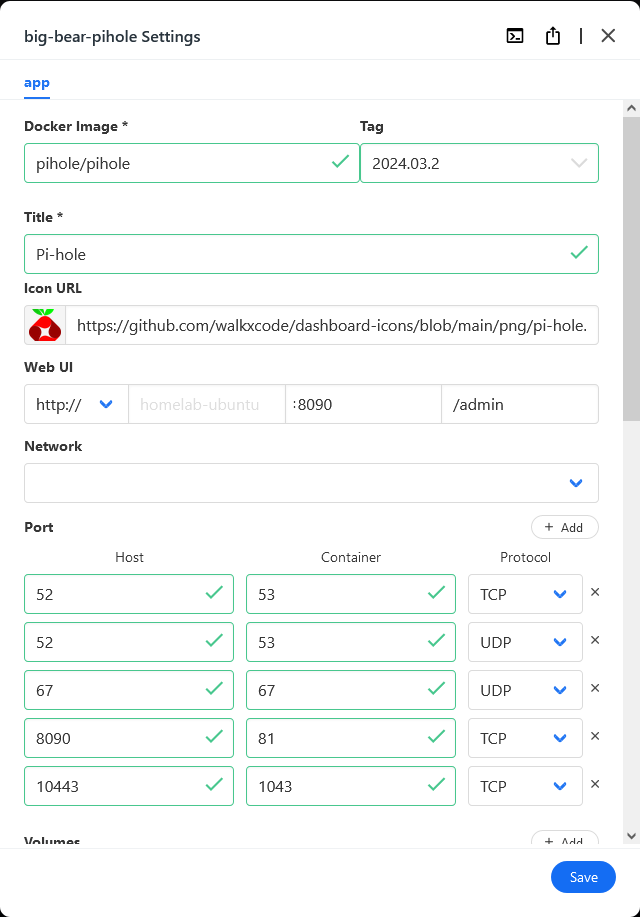
Task: Delete the 8090 to 81 port mapping
Action: pyautogui.click(x=595, y=736)
